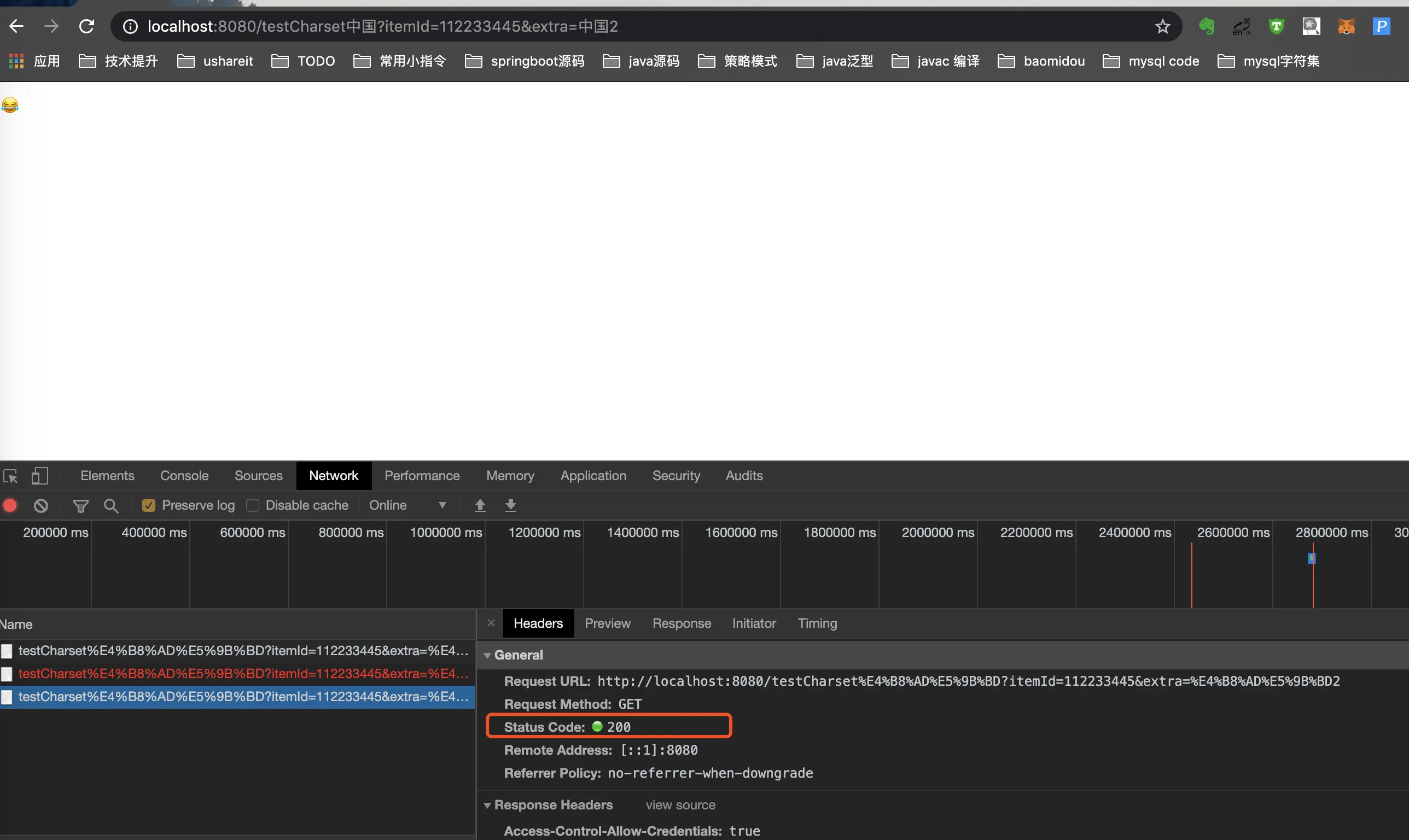
Task: Select the inspect element picker icon
Action: pos(10,476)
